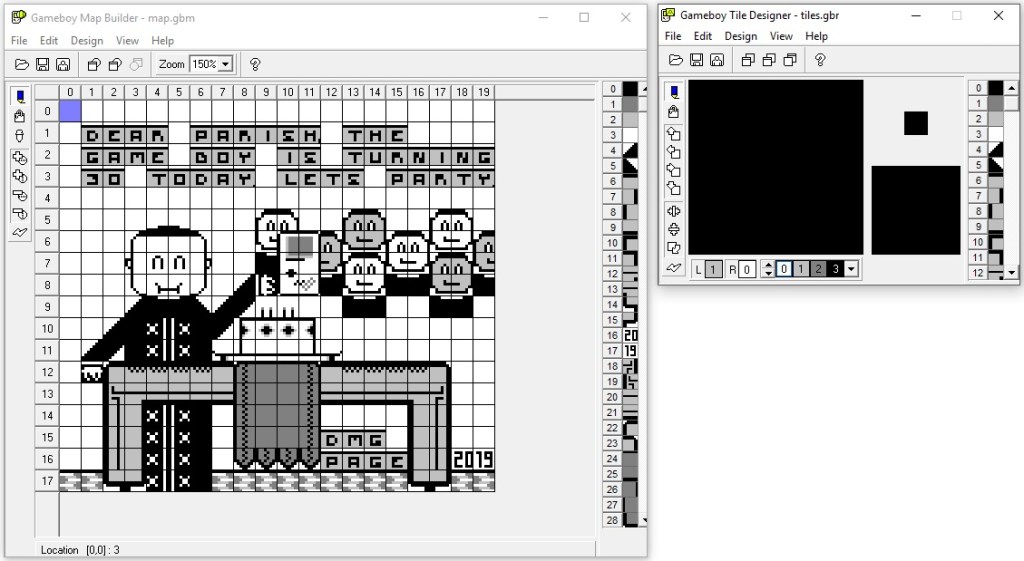Viewport: 1024px width, 561px height.
Task: Select the Dropper tool in Map Builder
Action: pyautogui.click(x=20, y=136)
